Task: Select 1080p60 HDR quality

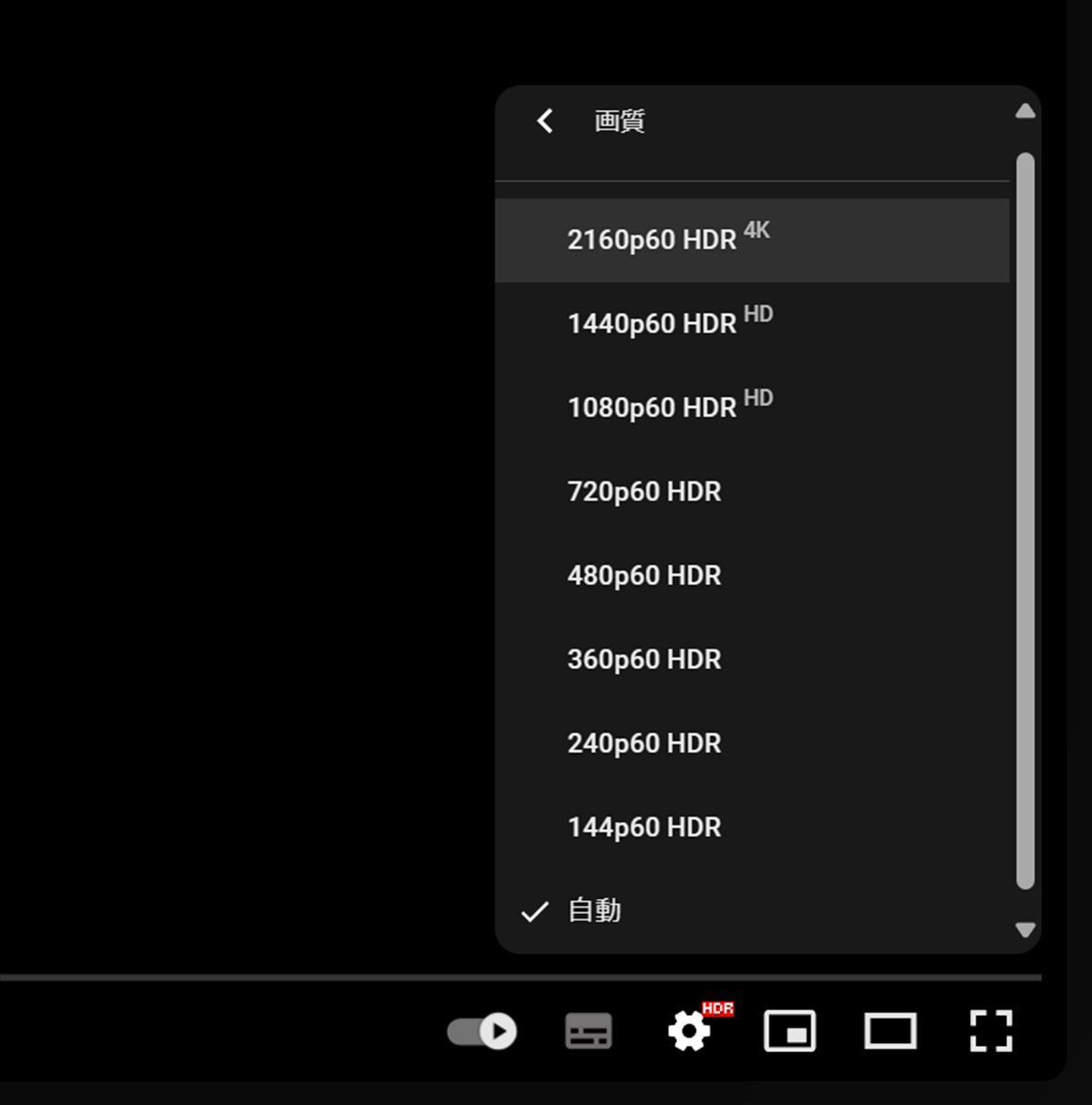Action: (x=752, y=408)
